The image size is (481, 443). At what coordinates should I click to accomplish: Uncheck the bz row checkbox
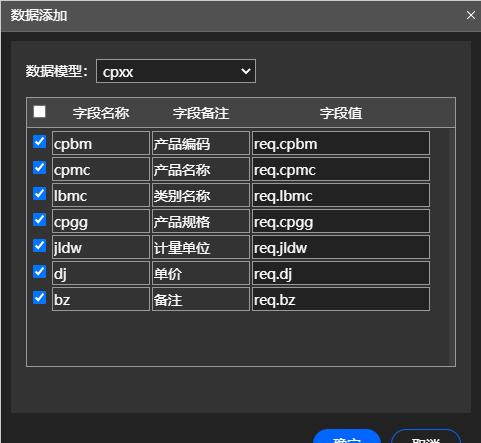coord(39,297)
